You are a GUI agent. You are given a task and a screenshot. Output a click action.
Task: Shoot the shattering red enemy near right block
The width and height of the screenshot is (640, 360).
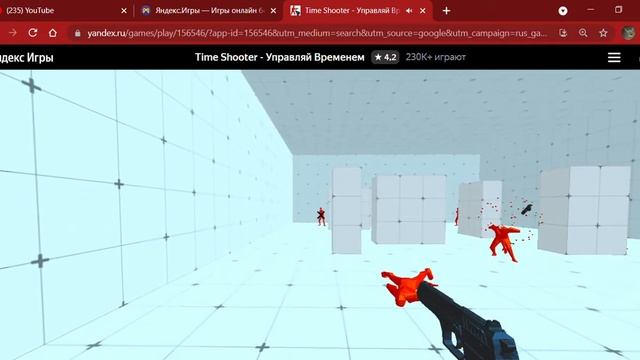point(504,242)
